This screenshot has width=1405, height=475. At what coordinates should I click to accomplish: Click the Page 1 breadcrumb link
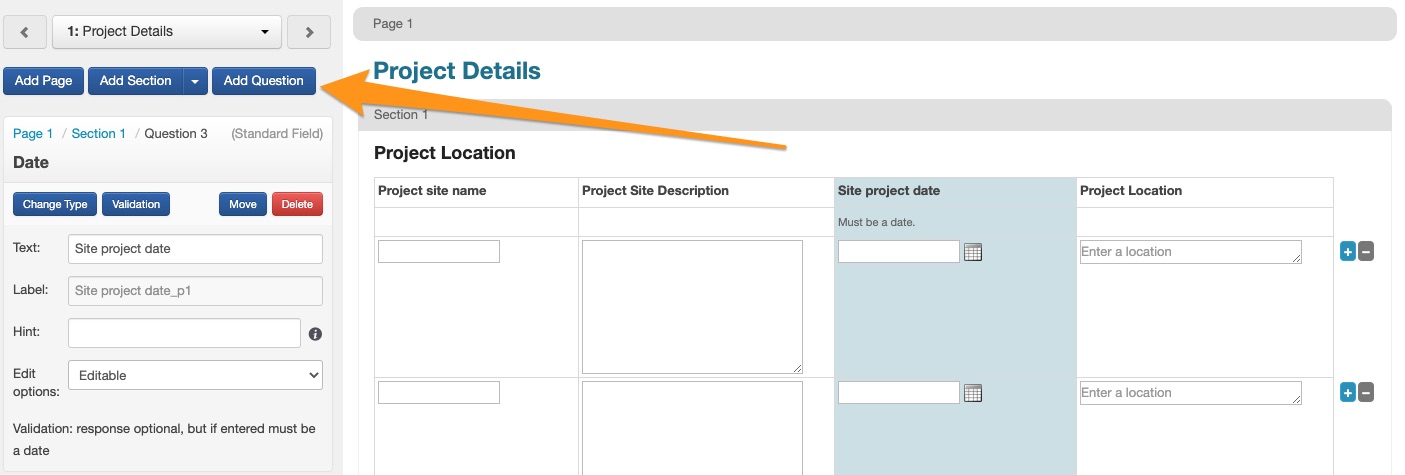coord(33,134)
